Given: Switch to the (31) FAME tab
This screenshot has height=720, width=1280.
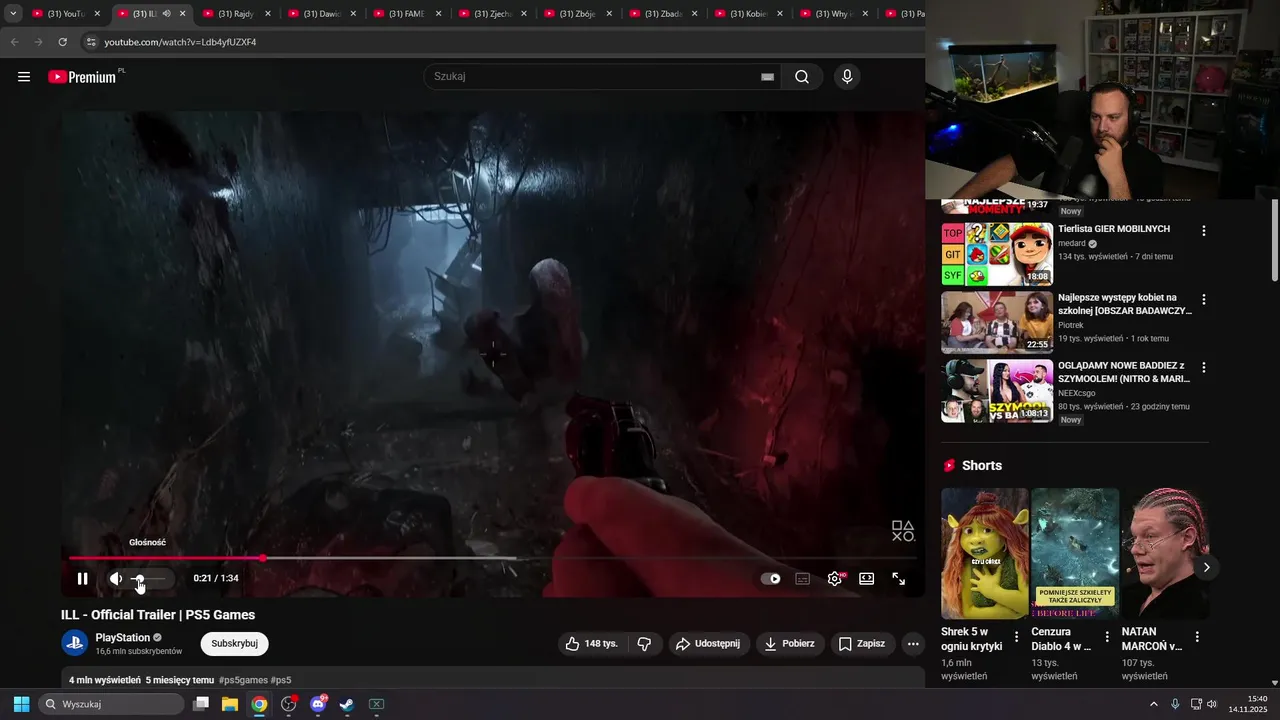Looking at the screenshot, I should (x=407, y=14).
